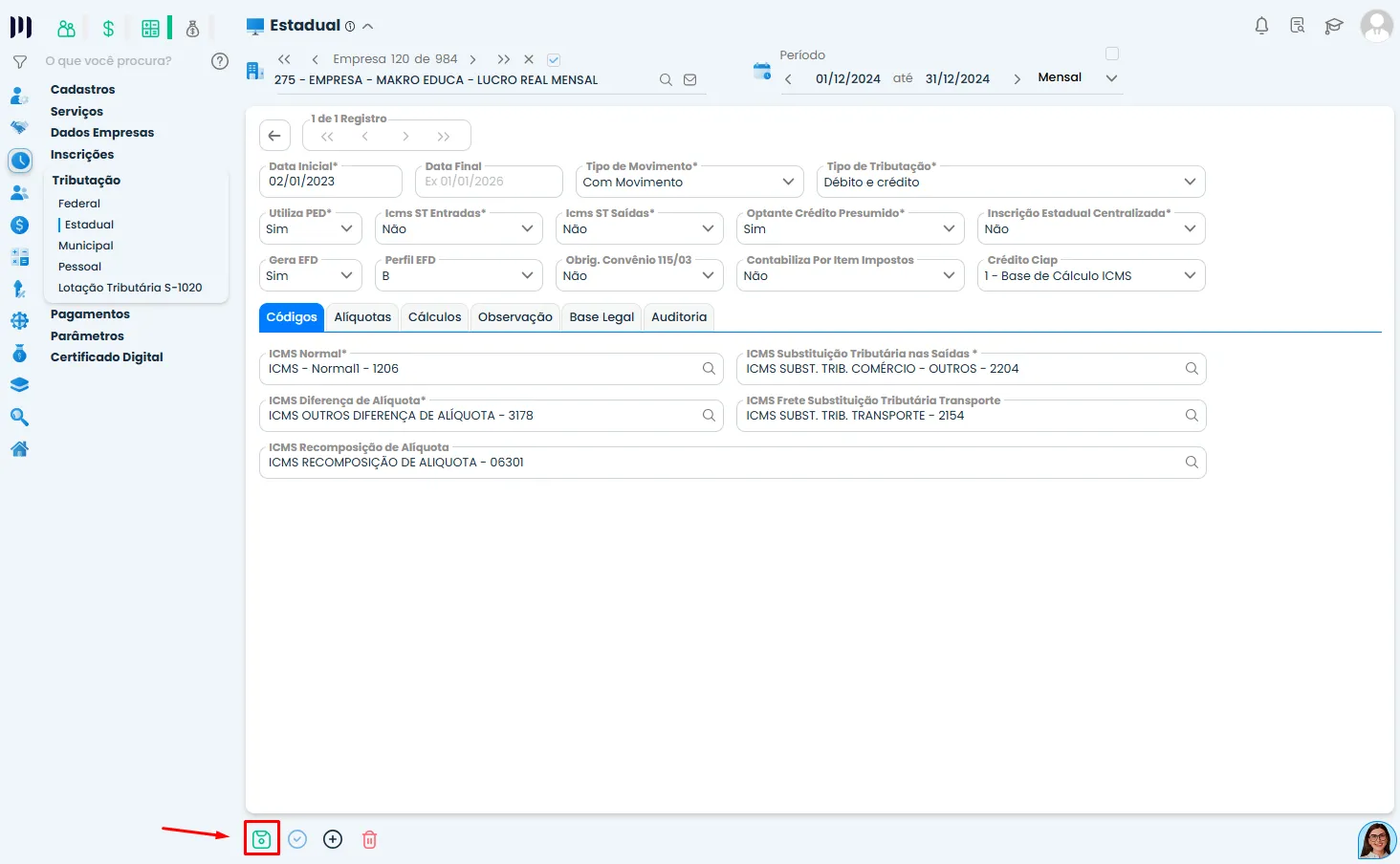1400x864 pixels.
Task: Click the green save icon at bottom
Action: tap(261, 839)
